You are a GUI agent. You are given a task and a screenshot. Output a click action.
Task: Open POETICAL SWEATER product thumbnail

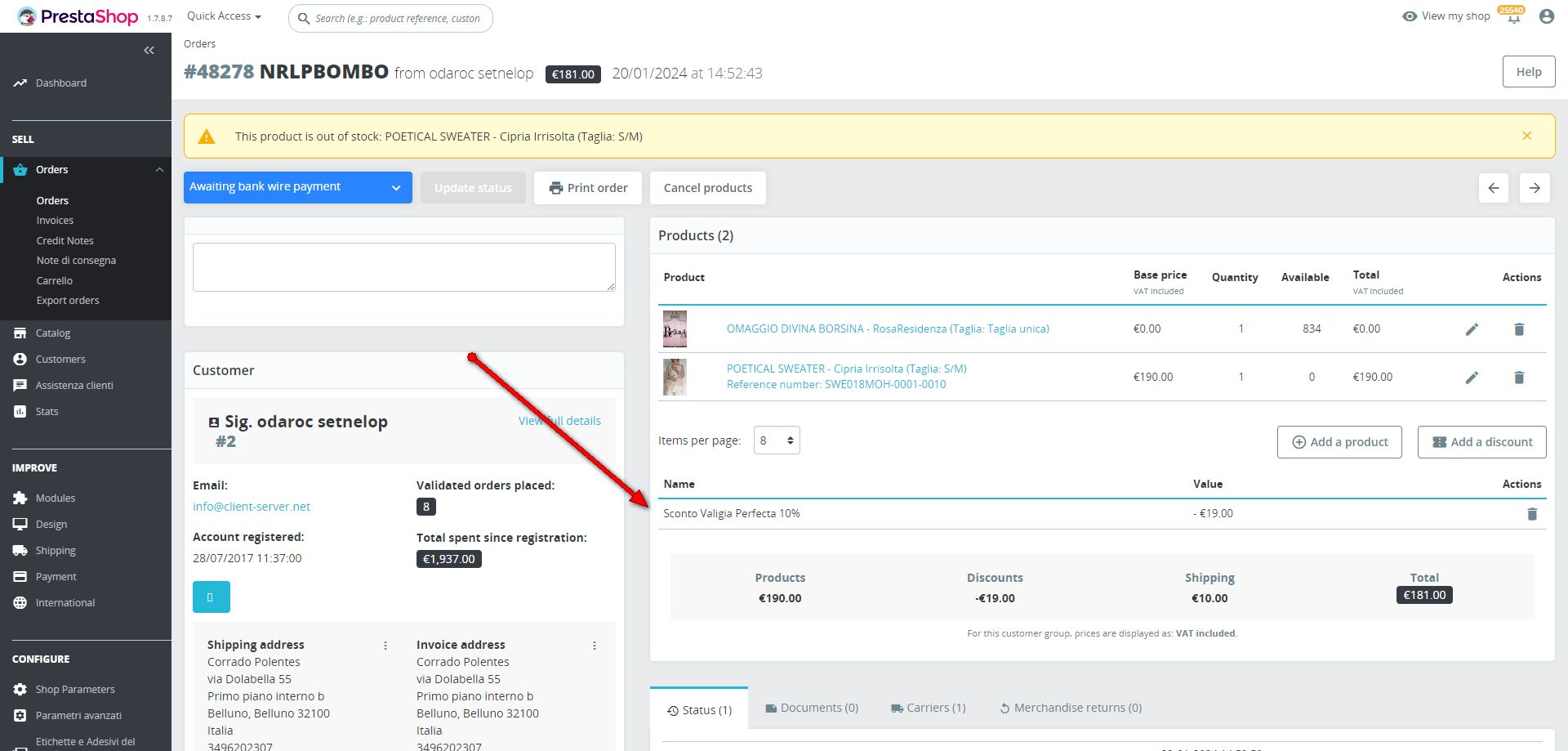point(675,378)
